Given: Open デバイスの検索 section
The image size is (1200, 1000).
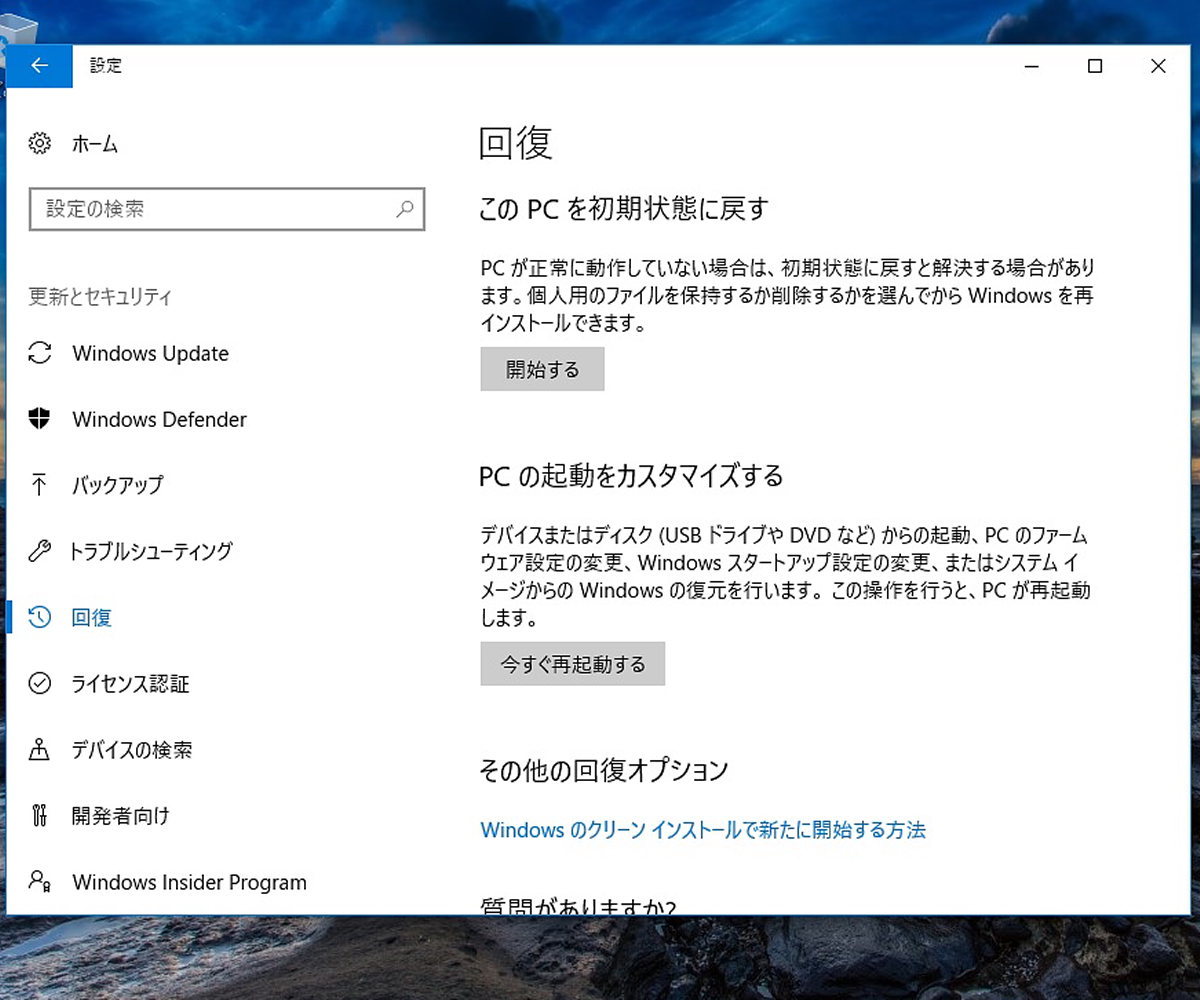Looking at the screenshot, I should [132, 749].
